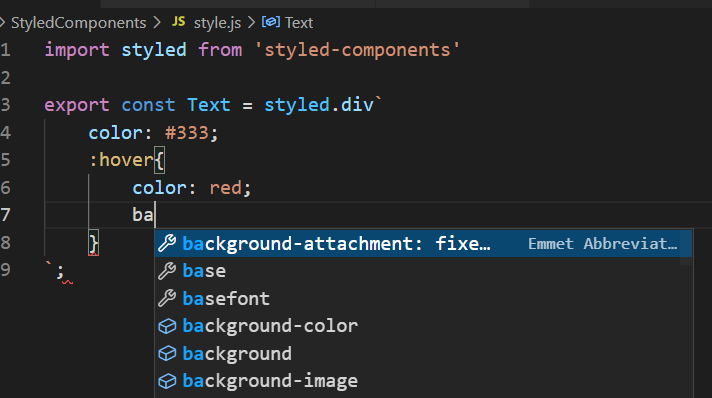Expand chevron between style.js and Text
The image size is (712, 398).
pos(251,22)
